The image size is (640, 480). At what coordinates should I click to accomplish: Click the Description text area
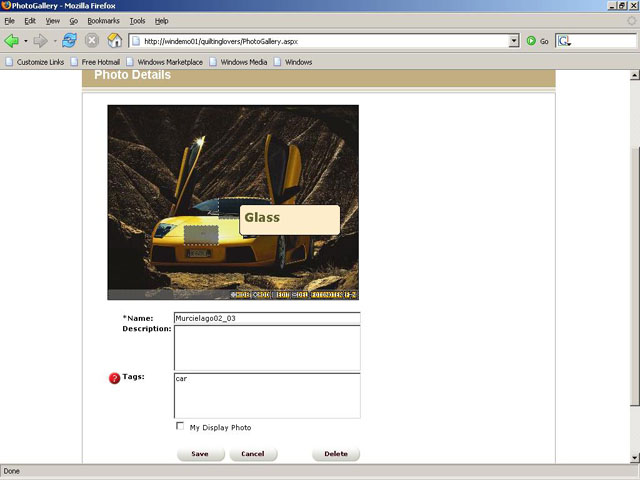tap(267, 348)
